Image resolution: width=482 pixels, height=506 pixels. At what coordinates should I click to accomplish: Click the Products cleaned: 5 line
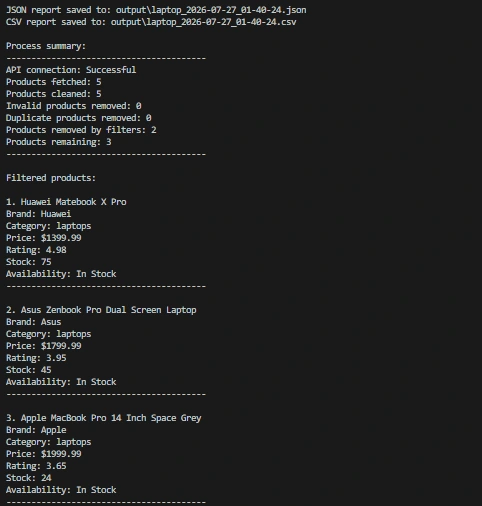pos(54,94)
